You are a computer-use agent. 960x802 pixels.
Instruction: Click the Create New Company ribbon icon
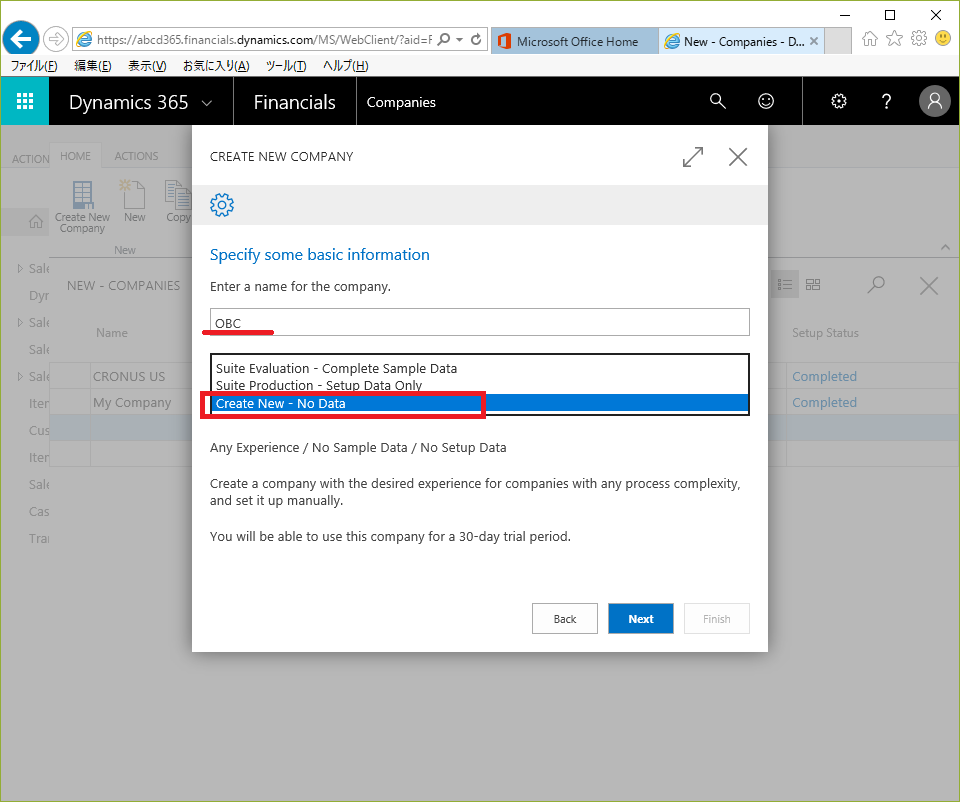coord(82,208)
